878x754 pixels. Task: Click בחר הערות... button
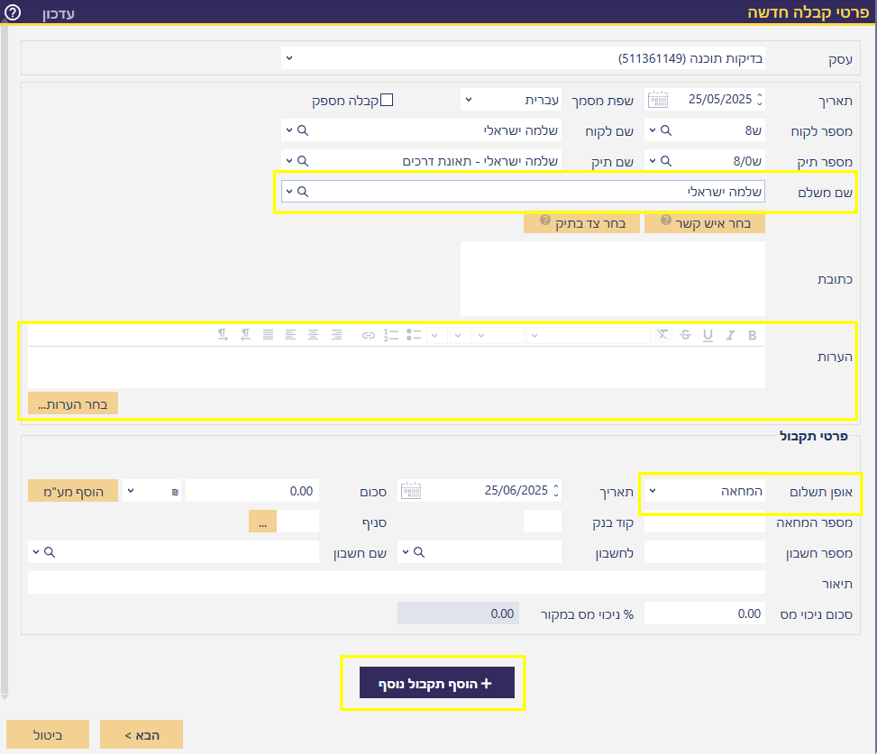pyautogui.click(x=73, y=404)
